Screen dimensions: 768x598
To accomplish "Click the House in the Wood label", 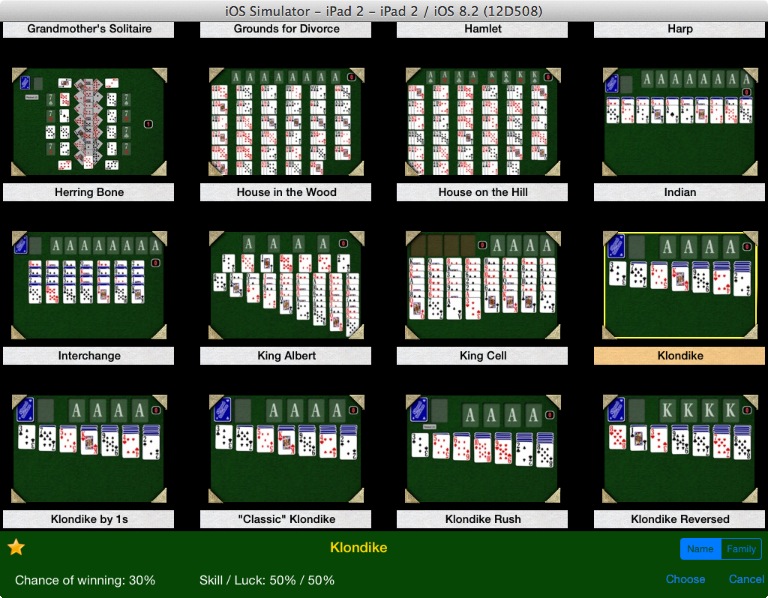I will [x=286, y=192].
